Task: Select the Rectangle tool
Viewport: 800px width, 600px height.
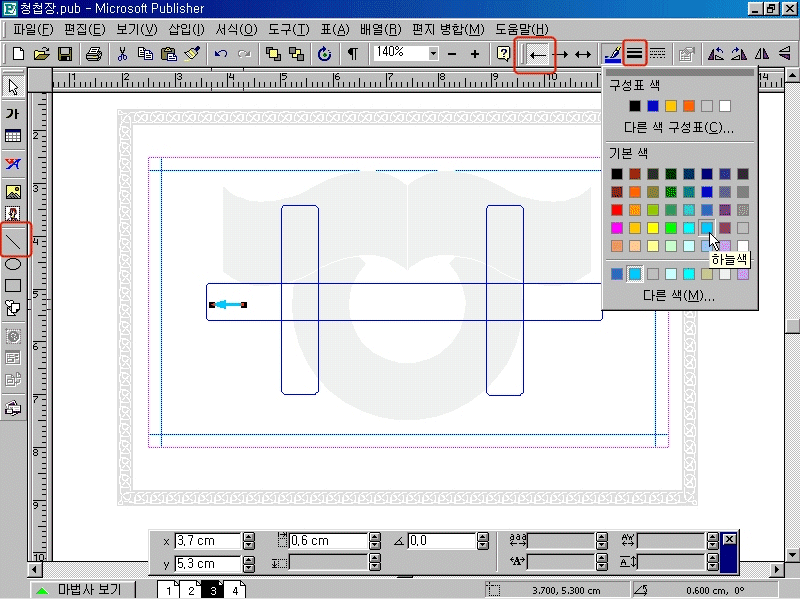Action: tap(13, 286)
